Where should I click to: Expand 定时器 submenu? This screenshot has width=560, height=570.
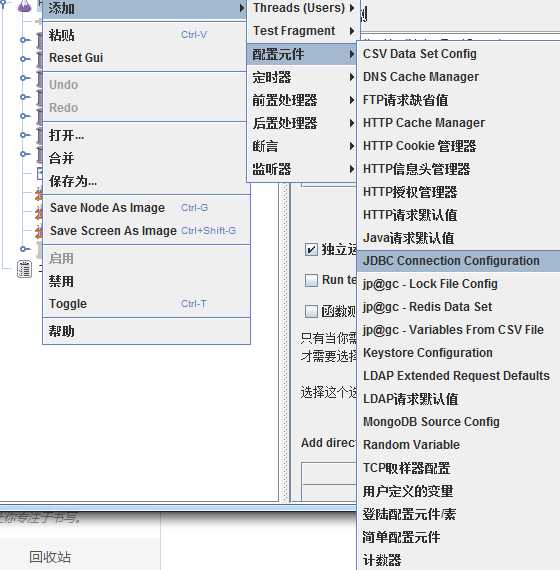coord(302,77)
